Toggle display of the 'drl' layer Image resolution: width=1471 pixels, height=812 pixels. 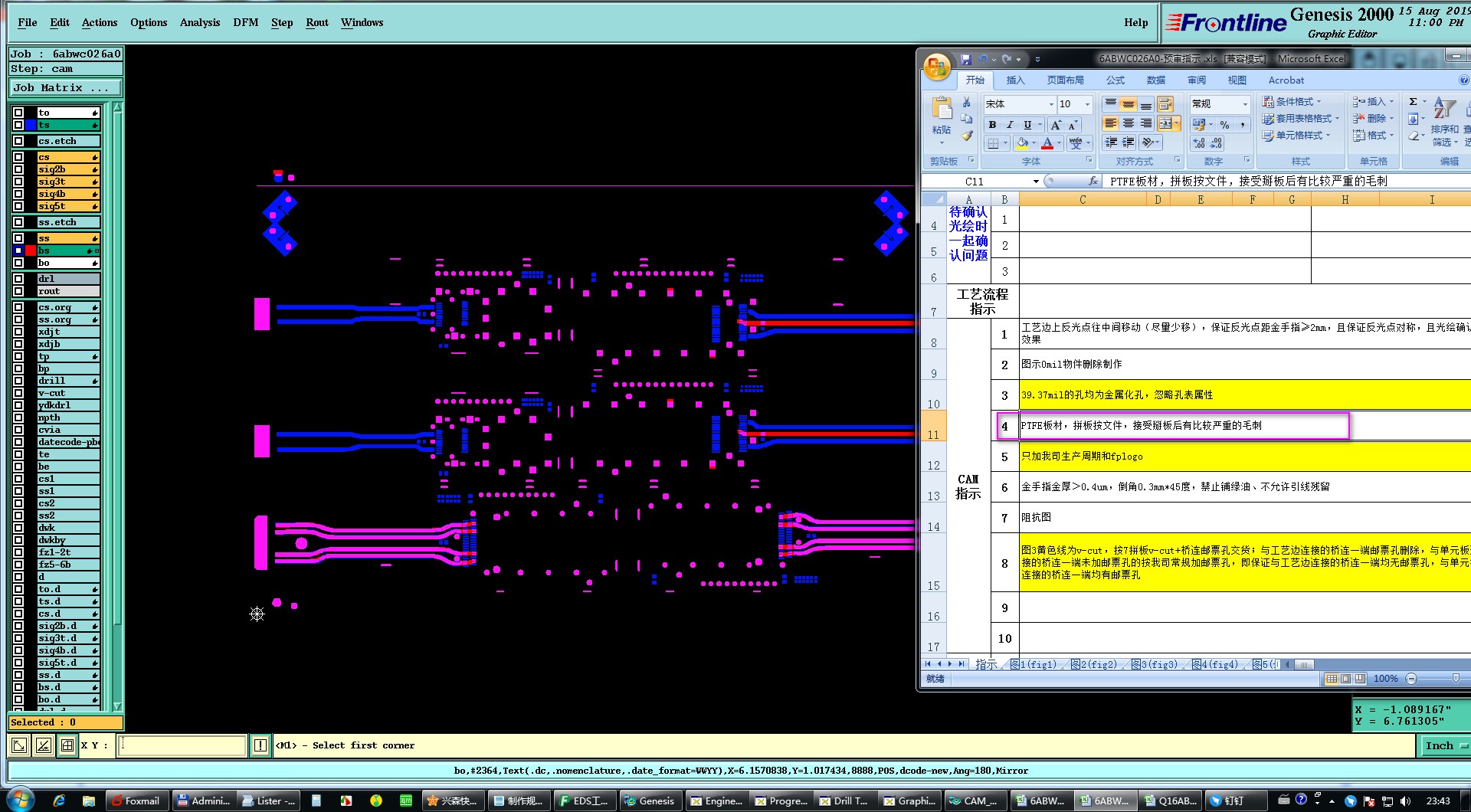point(18,279)
